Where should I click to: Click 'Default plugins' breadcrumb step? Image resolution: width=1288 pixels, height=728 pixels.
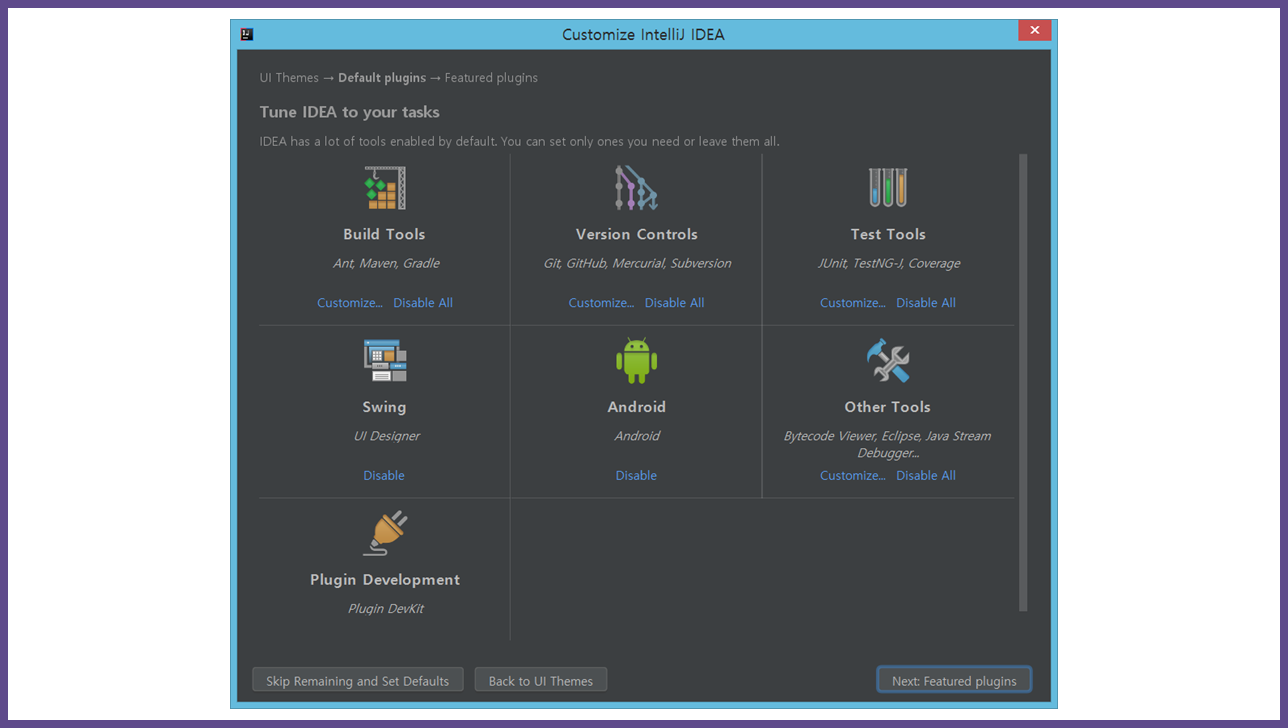click(382, 78)
